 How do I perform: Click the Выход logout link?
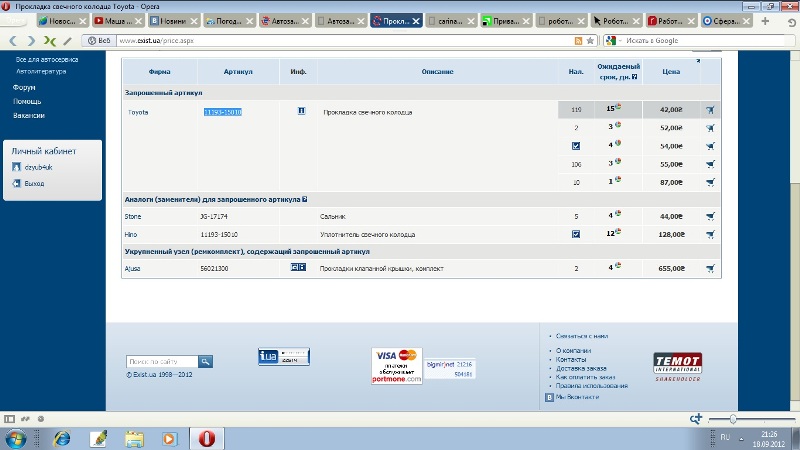(x=34, y=183)
